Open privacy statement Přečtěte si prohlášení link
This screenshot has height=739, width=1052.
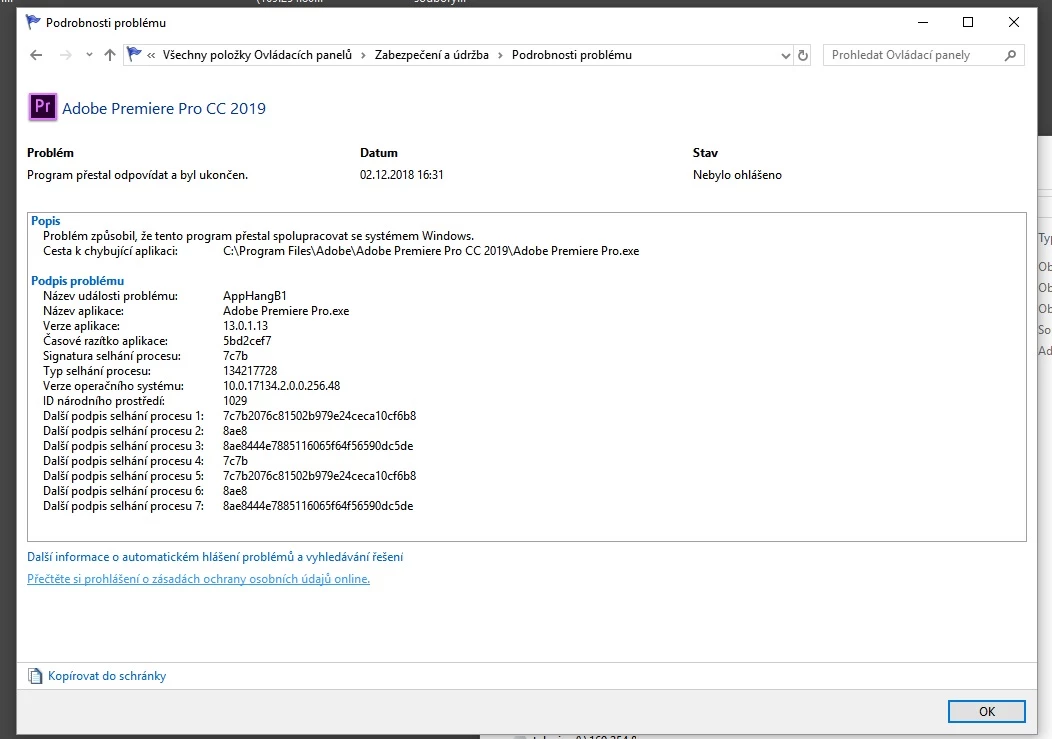tap(198, 579)
